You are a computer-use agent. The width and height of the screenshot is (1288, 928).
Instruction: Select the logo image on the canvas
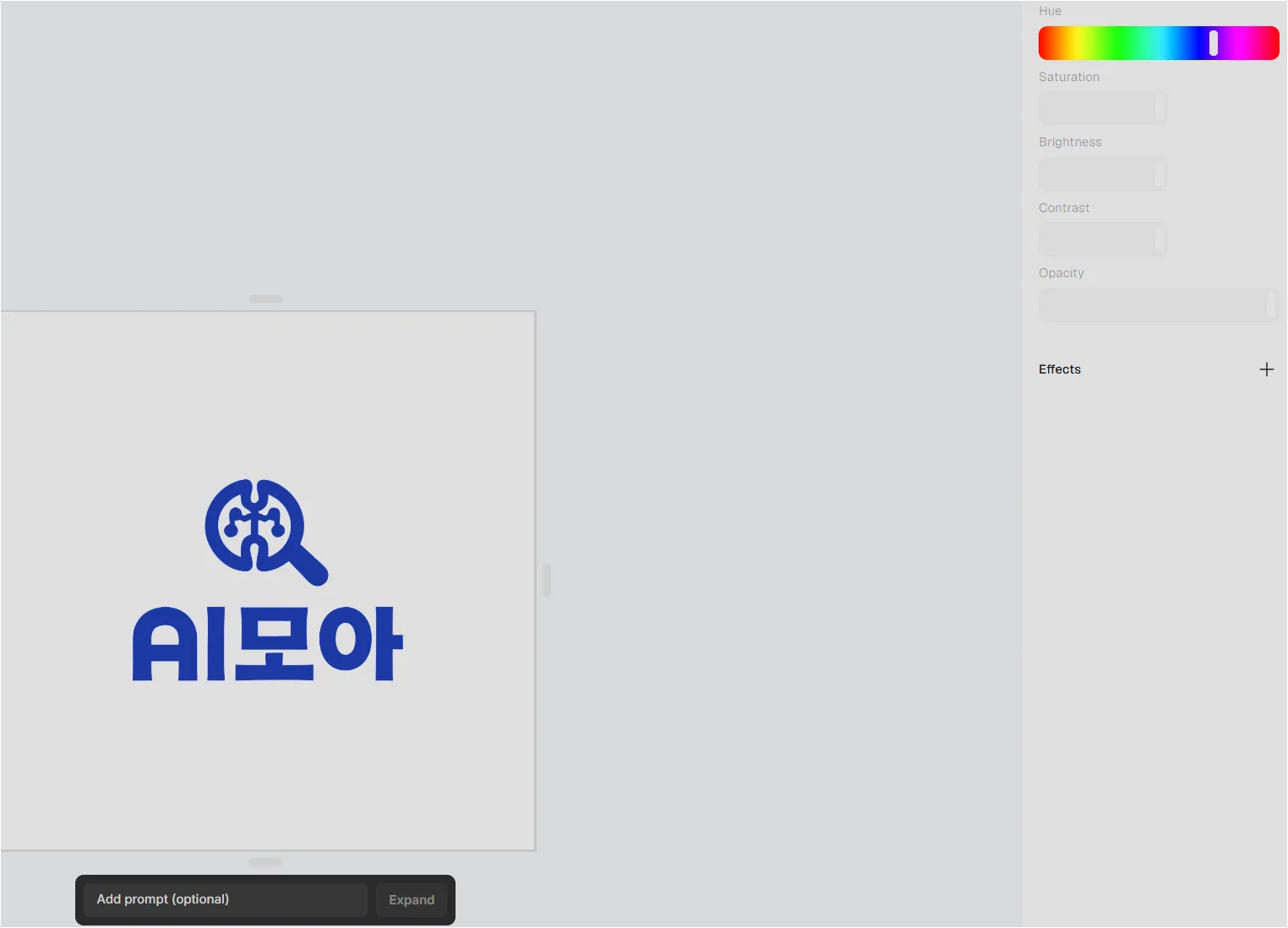tap(267, 581)
